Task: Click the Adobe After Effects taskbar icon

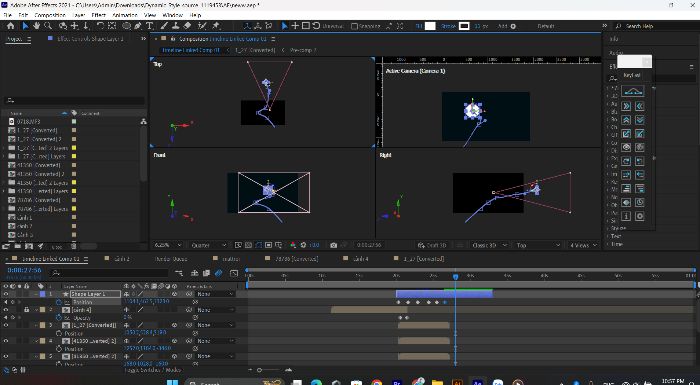Action: 477,382
